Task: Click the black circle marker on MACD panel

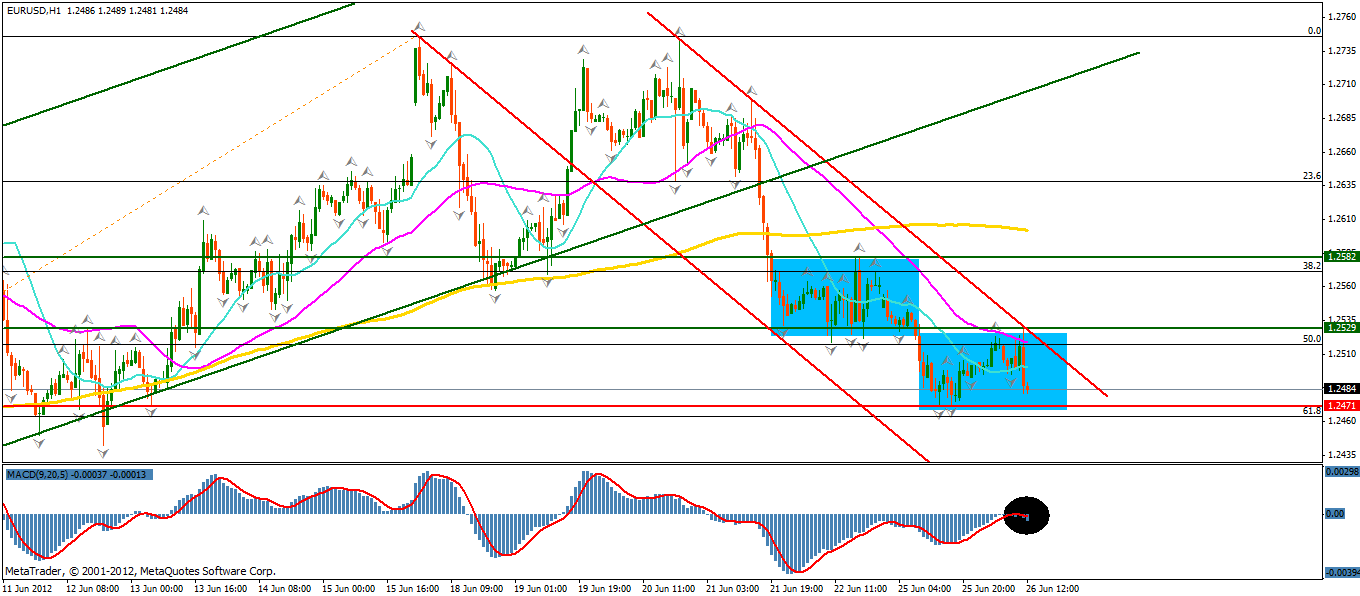Action: (x=1025, y=516)
